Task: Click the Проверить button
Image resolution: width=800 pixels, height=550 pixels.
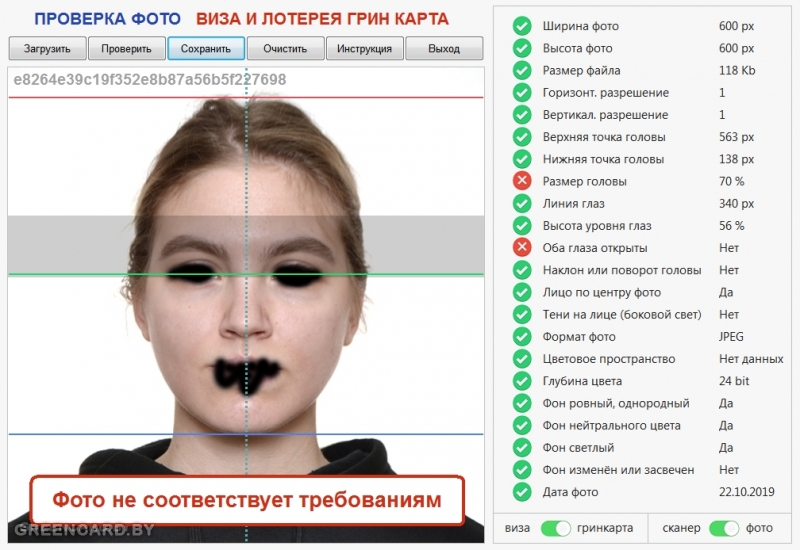Action: point(127,48)
